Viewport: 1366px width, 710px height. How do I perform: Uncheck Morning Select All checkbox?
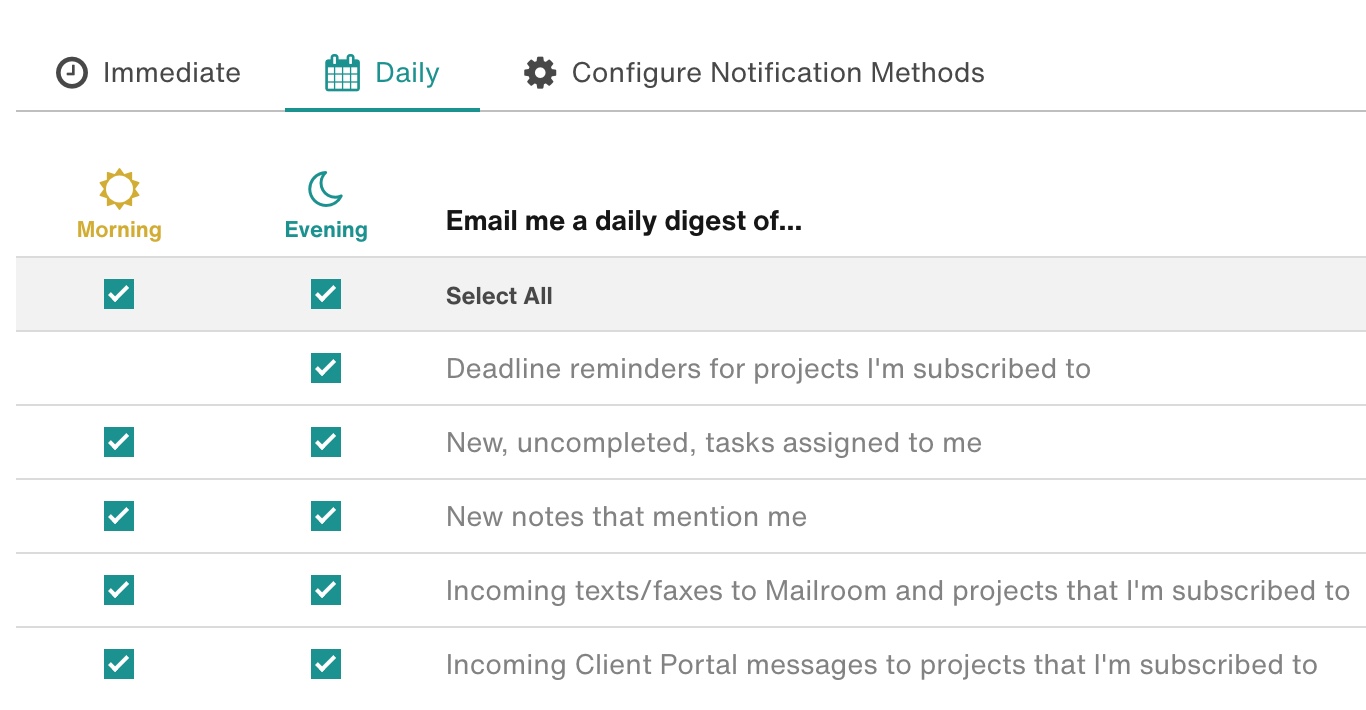coord(119,294)
